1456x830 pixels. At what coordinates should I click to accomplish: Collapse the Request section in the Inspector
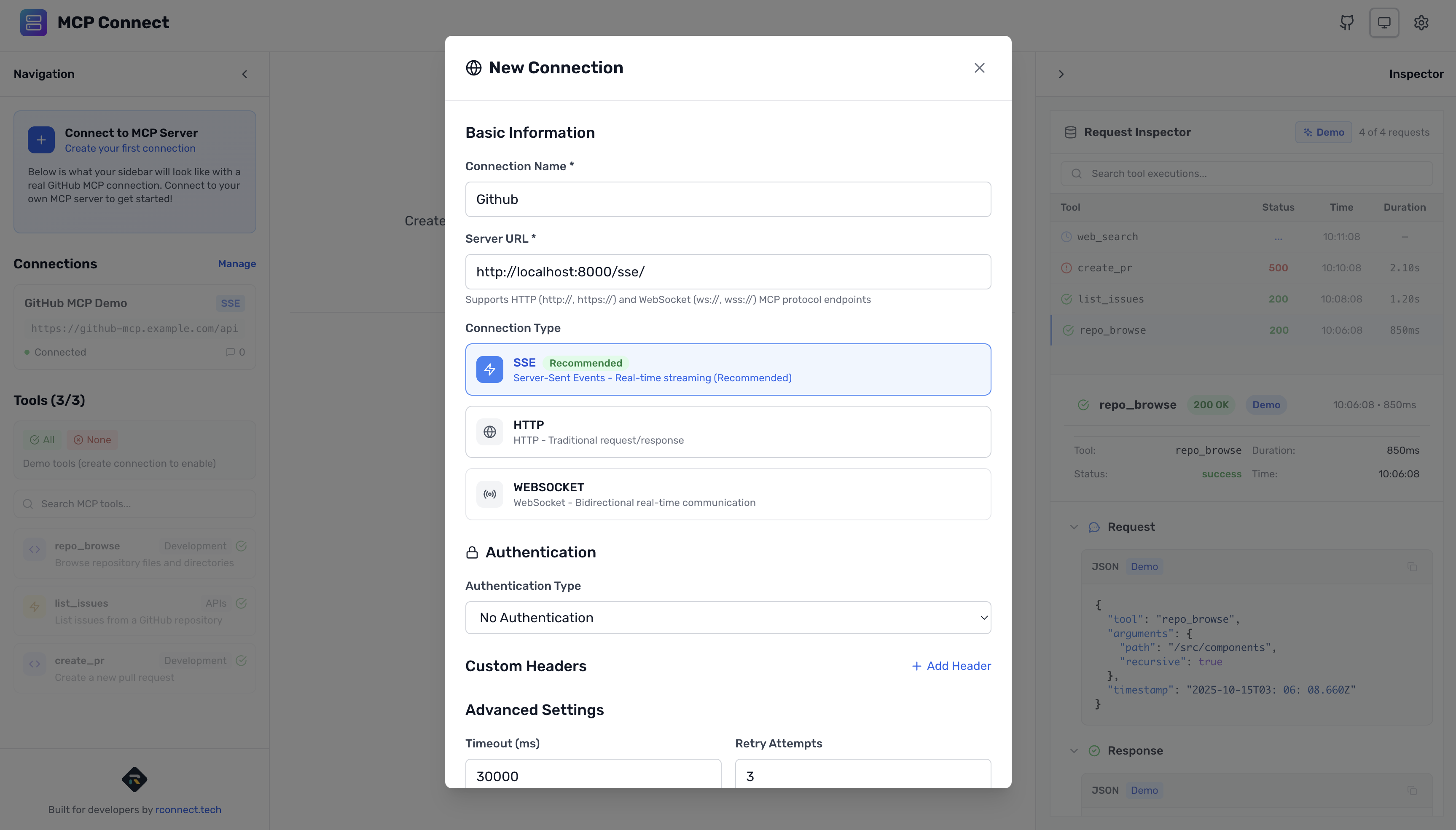point(1075,527)
